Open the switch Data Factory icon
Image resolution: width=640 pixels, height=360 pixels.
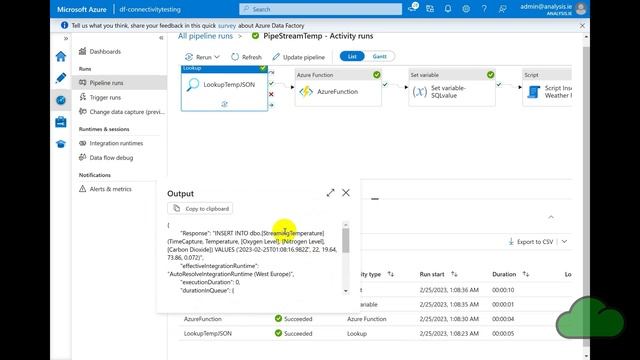point(430,9)
